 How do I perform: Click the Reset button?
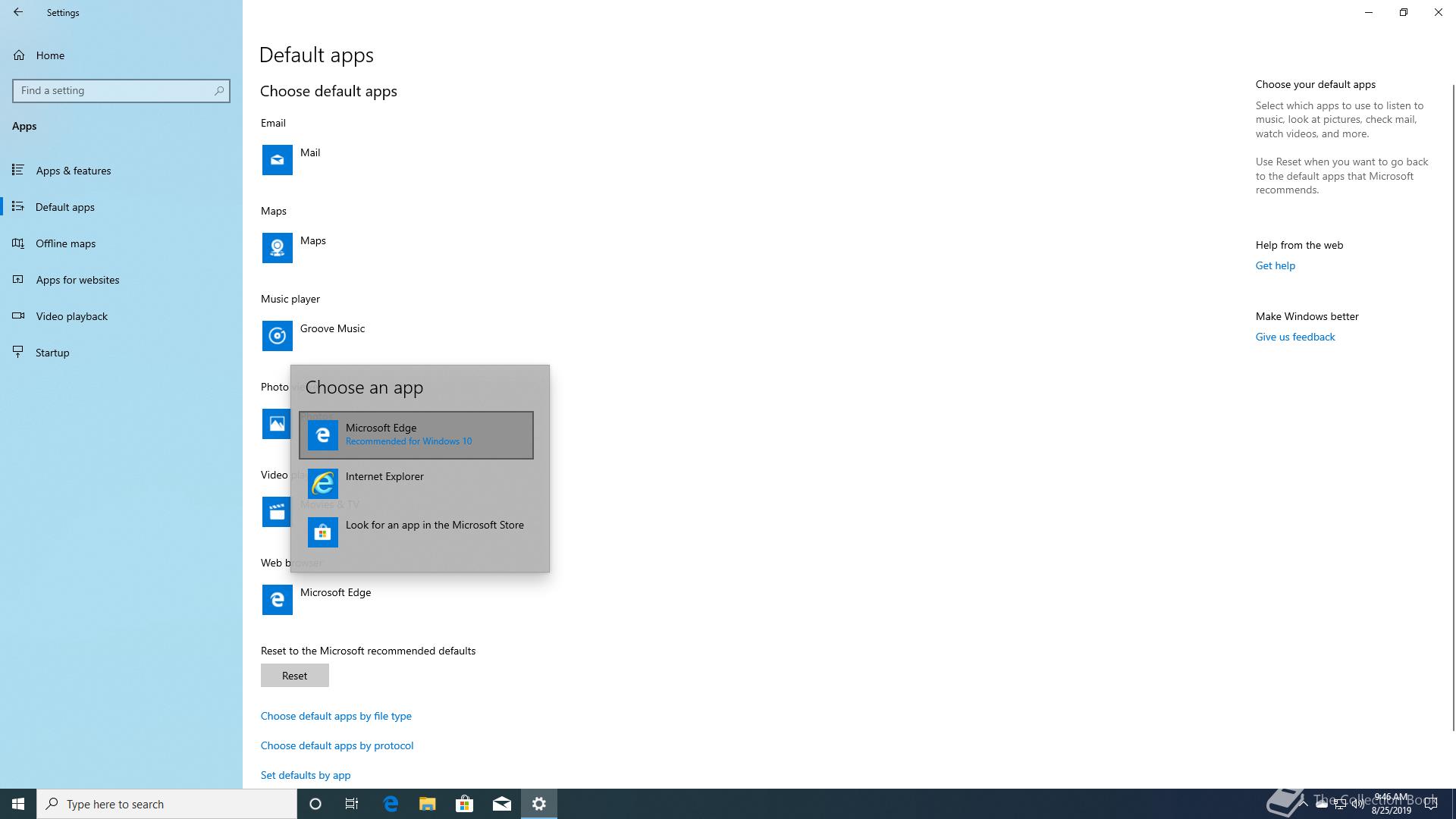coord(295,676)
